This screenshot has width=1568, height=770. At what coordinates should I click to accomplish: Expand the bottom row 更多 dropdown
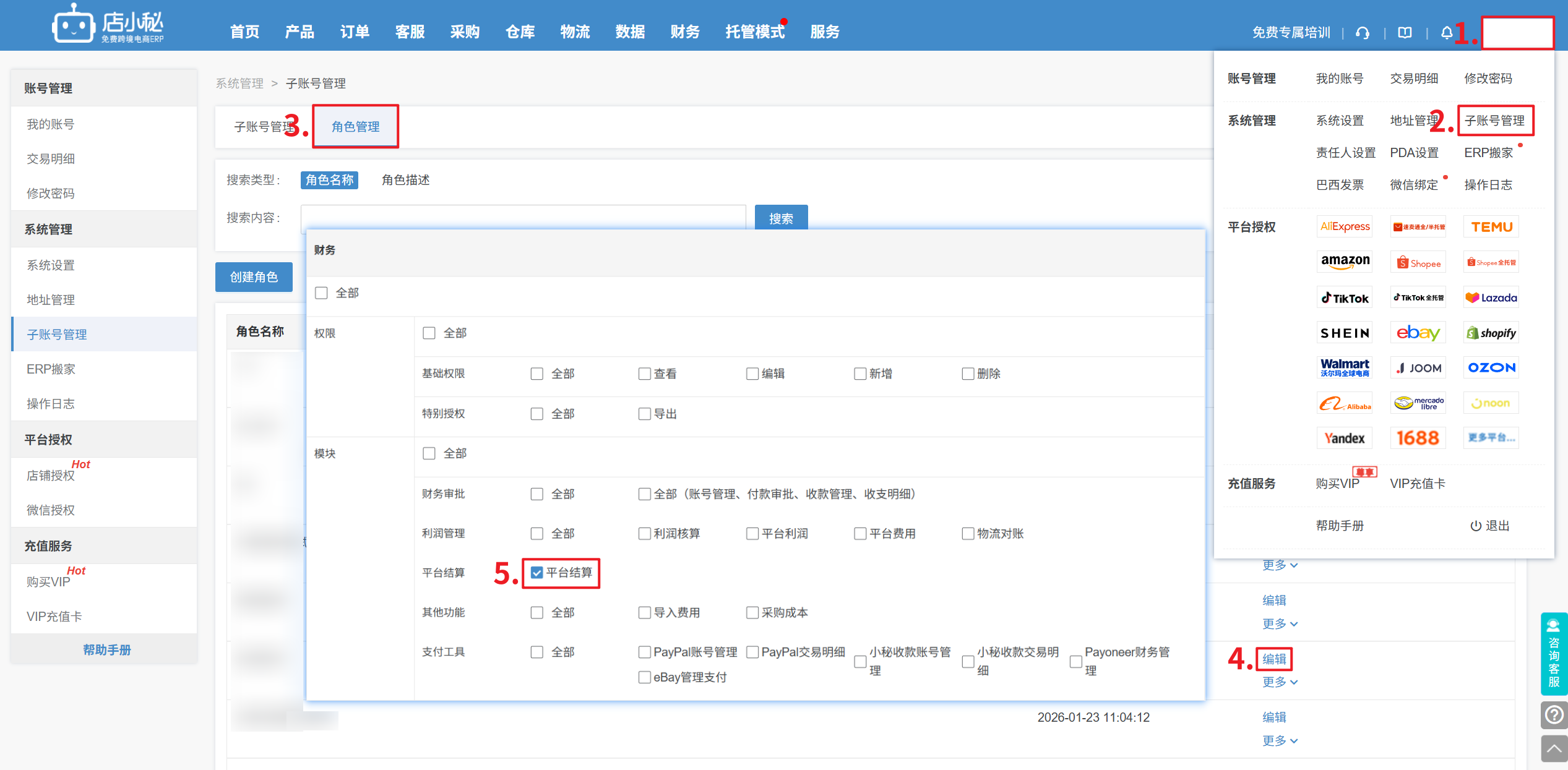[1280, 740]
